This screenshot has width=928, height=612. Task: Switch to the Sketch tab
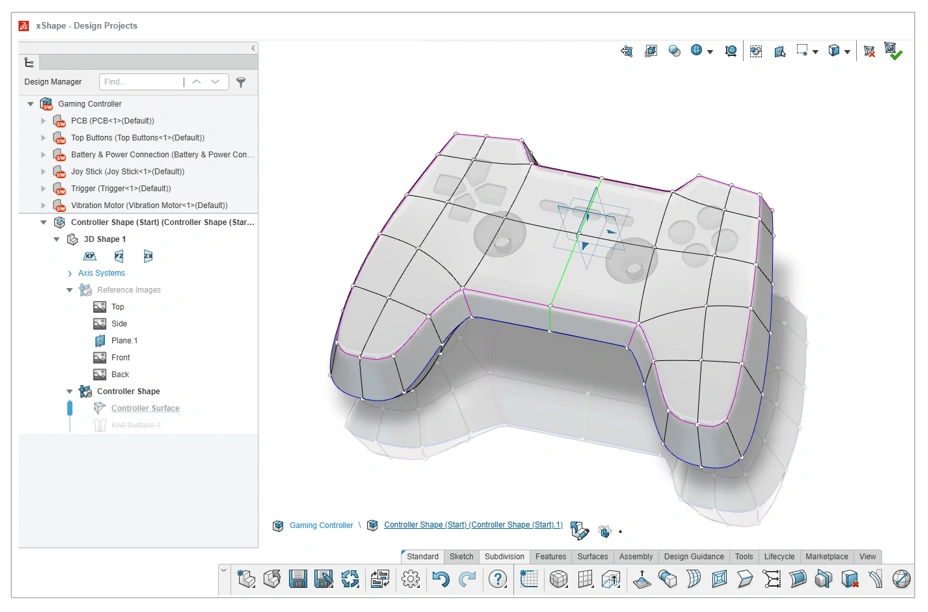(x=461, y=556)
